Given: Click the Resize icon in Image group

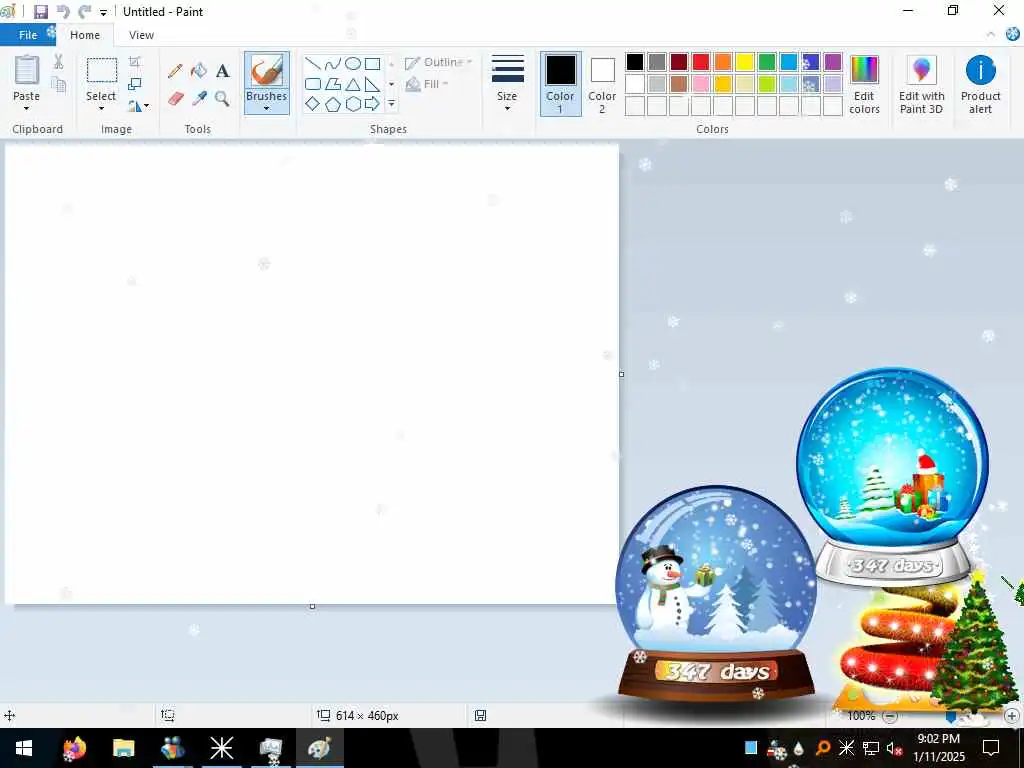Looking at the screenshot, I should click(135, 84).
